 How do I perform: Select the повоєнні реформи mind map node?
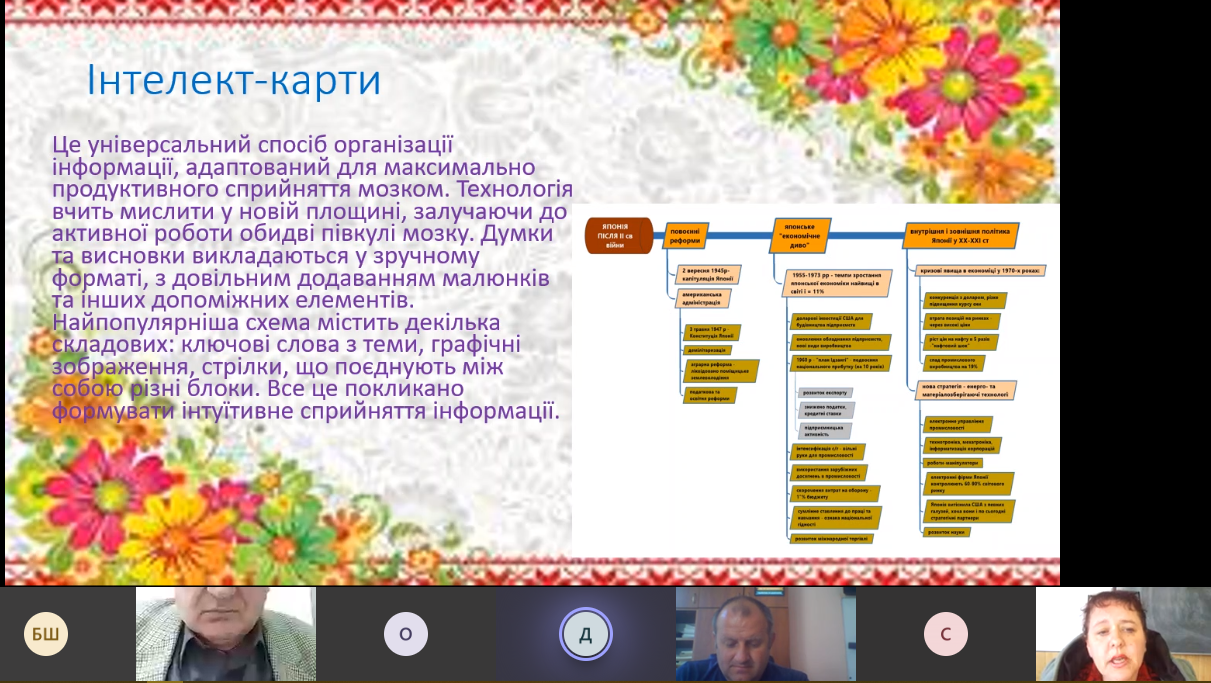click(x=687, y=235)
